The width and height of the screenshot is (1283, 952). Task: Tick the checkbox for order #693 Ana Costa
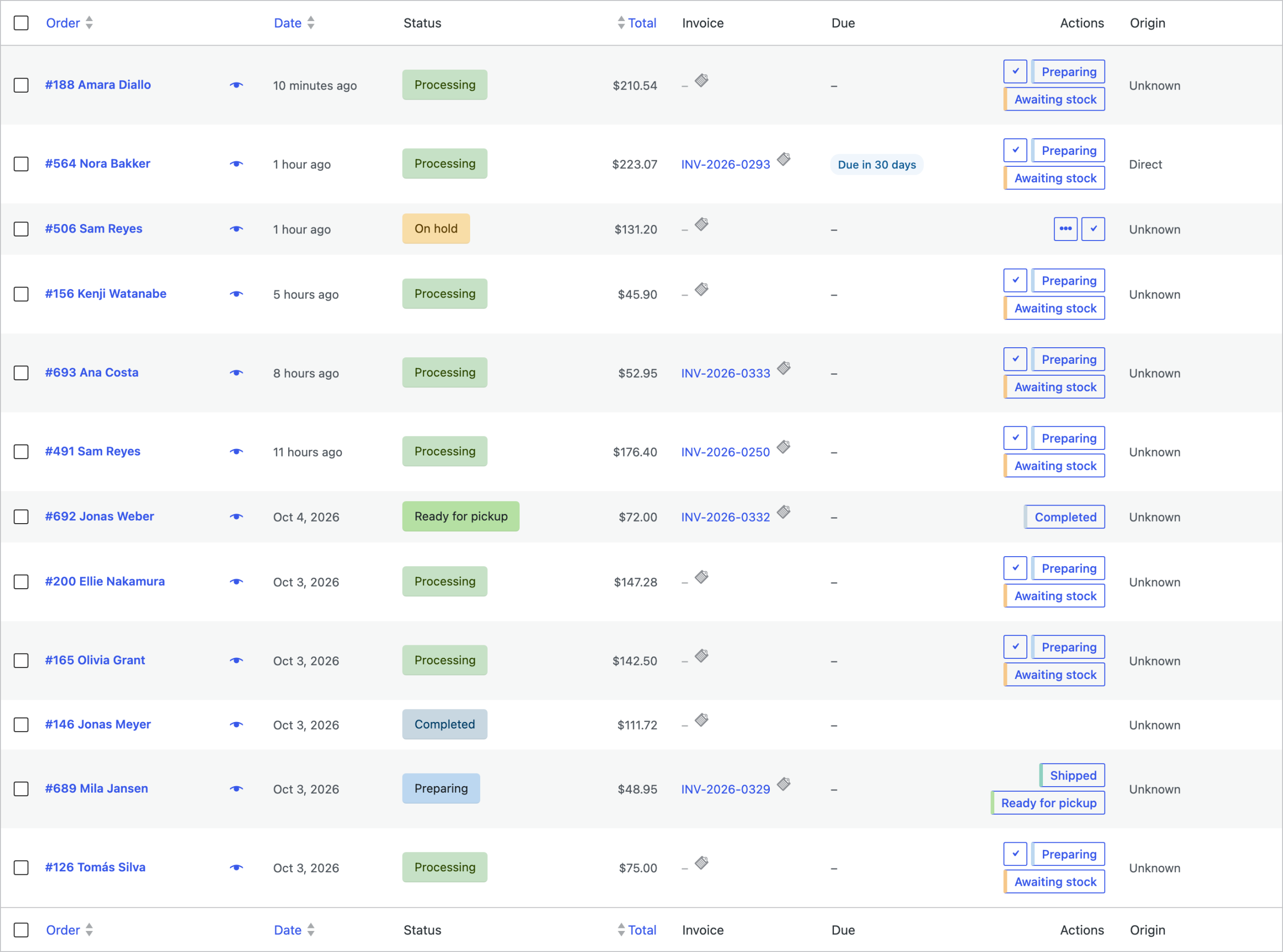(22, 373)
